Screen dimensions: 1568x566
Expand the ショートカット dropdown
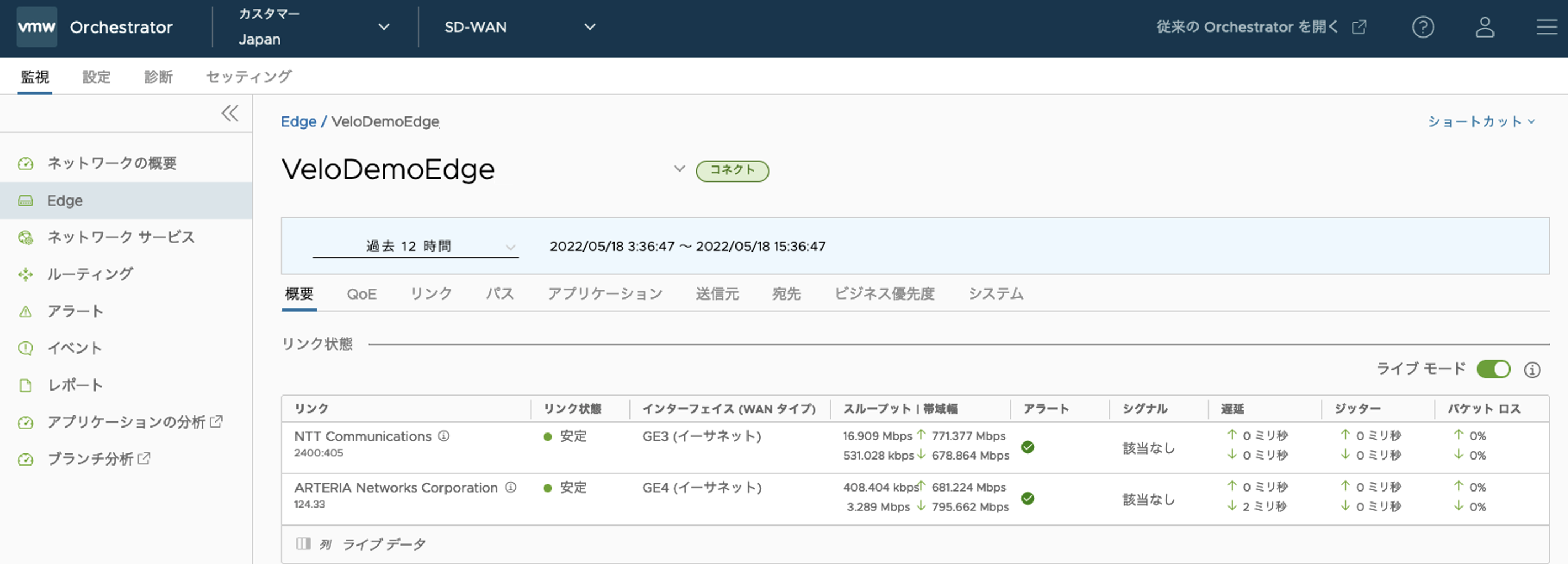pyautogui.click(x=1480, y=122)
